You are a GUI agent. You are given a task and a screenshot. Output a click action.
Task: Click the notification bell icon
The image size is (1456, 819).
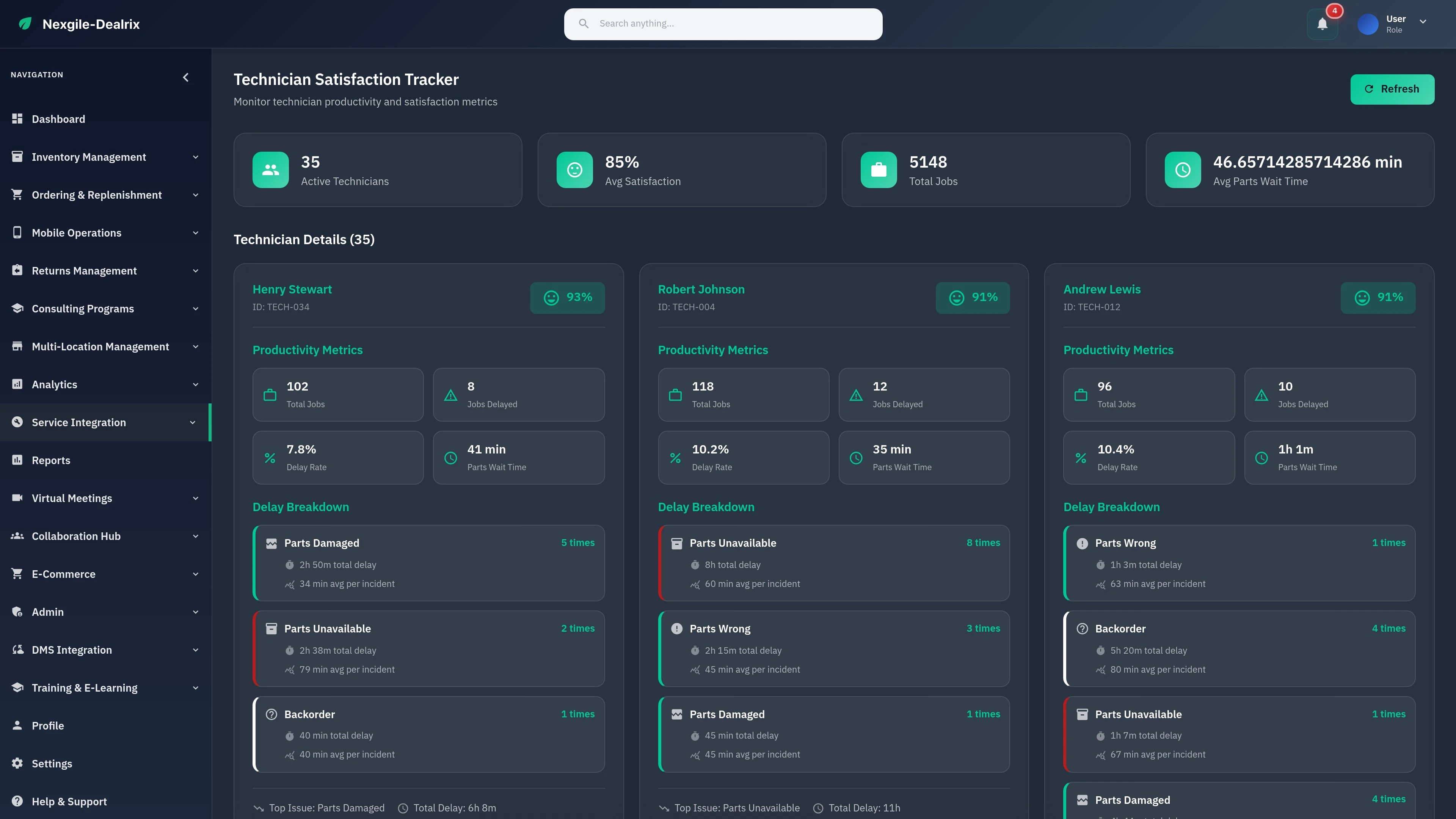coord(1322,24)
